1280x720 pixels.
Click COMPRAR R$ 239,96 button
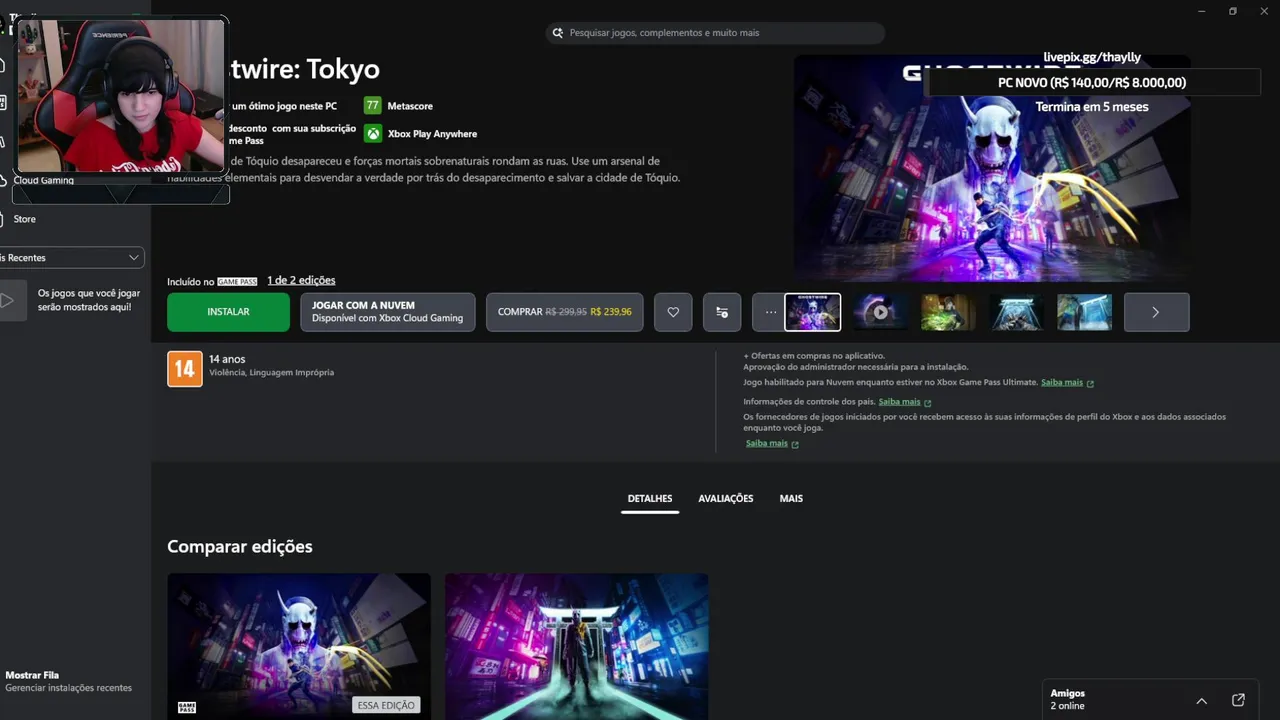(565, 312)
